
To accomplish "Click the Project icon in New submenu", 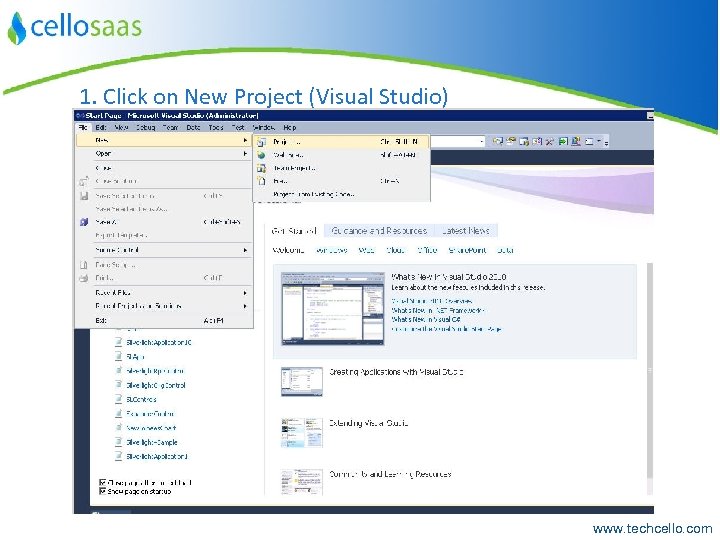I will pyautogui.click(x=261, y=142).
